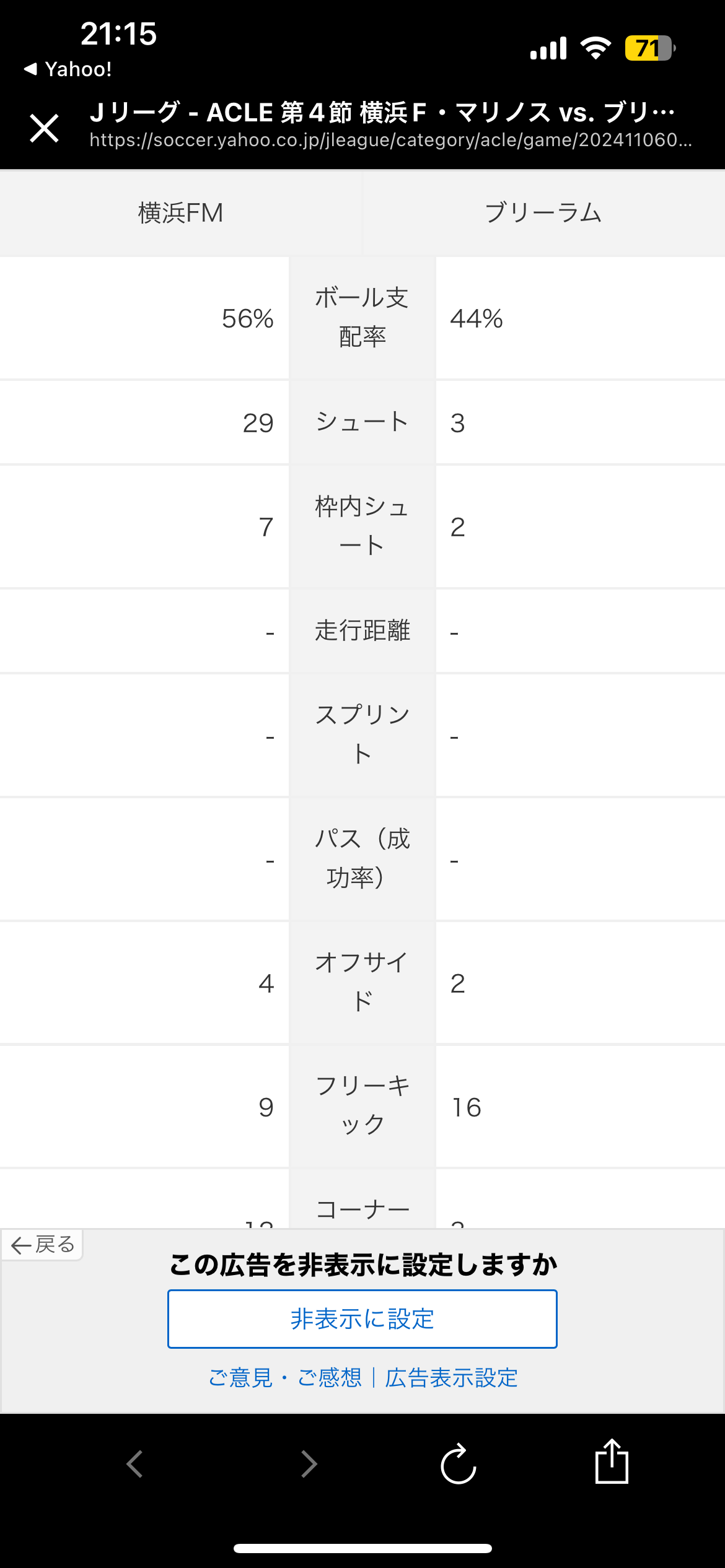Tap the Wi-Fi status icon

pyautogui.click(x=595, y=48)
